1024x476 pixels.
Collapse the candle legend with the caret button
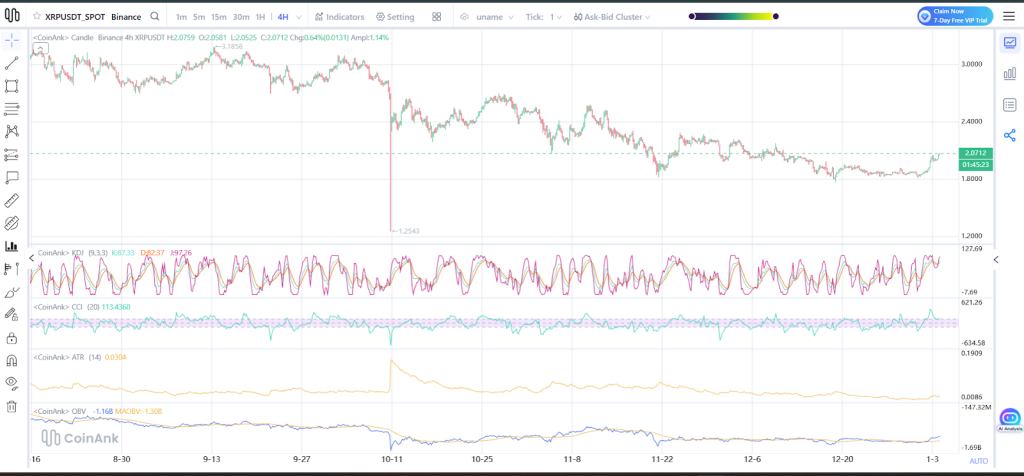pos(40,48)
